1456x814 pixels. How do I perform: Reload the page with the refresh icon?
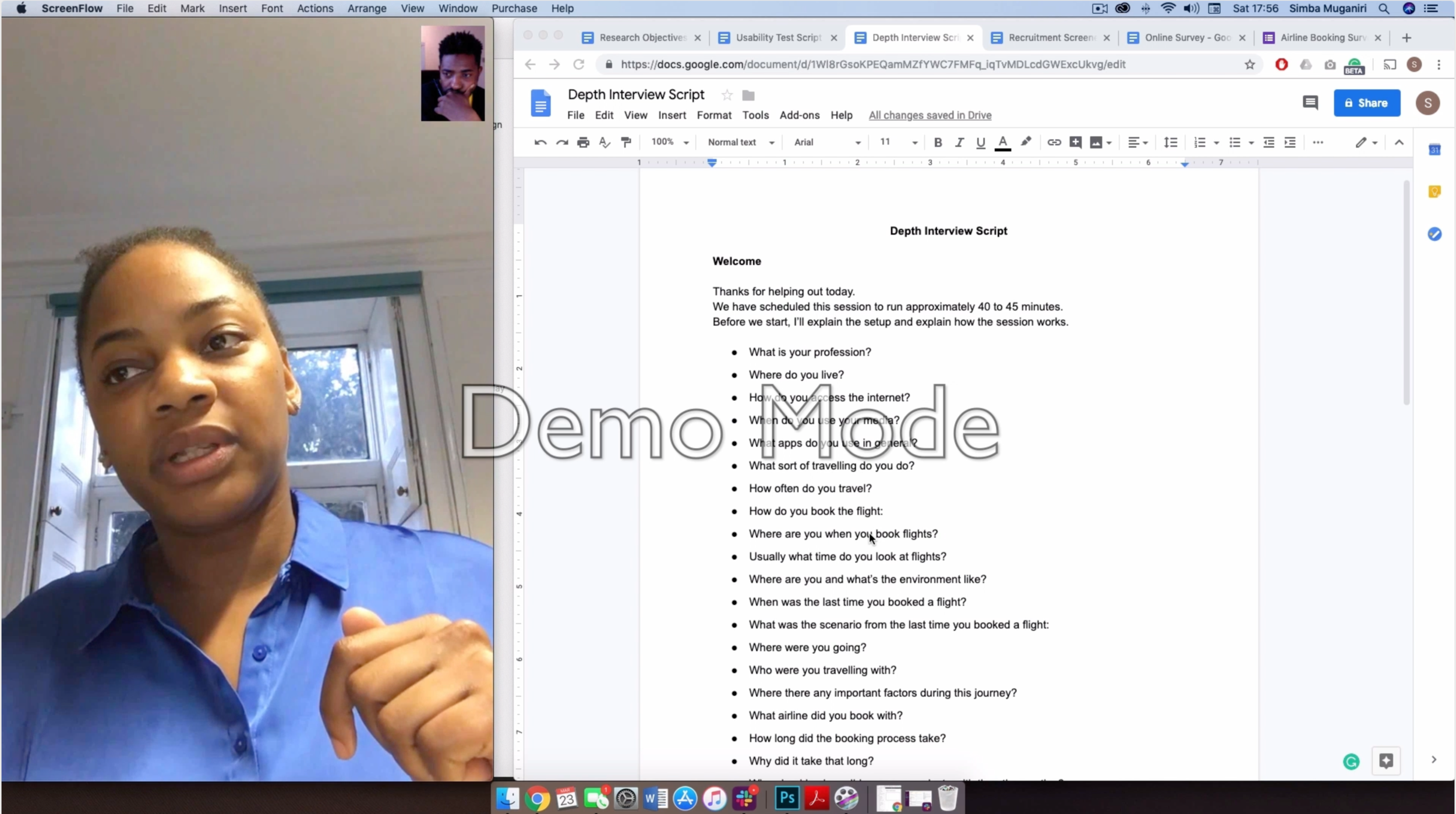(x=578, y=65)
